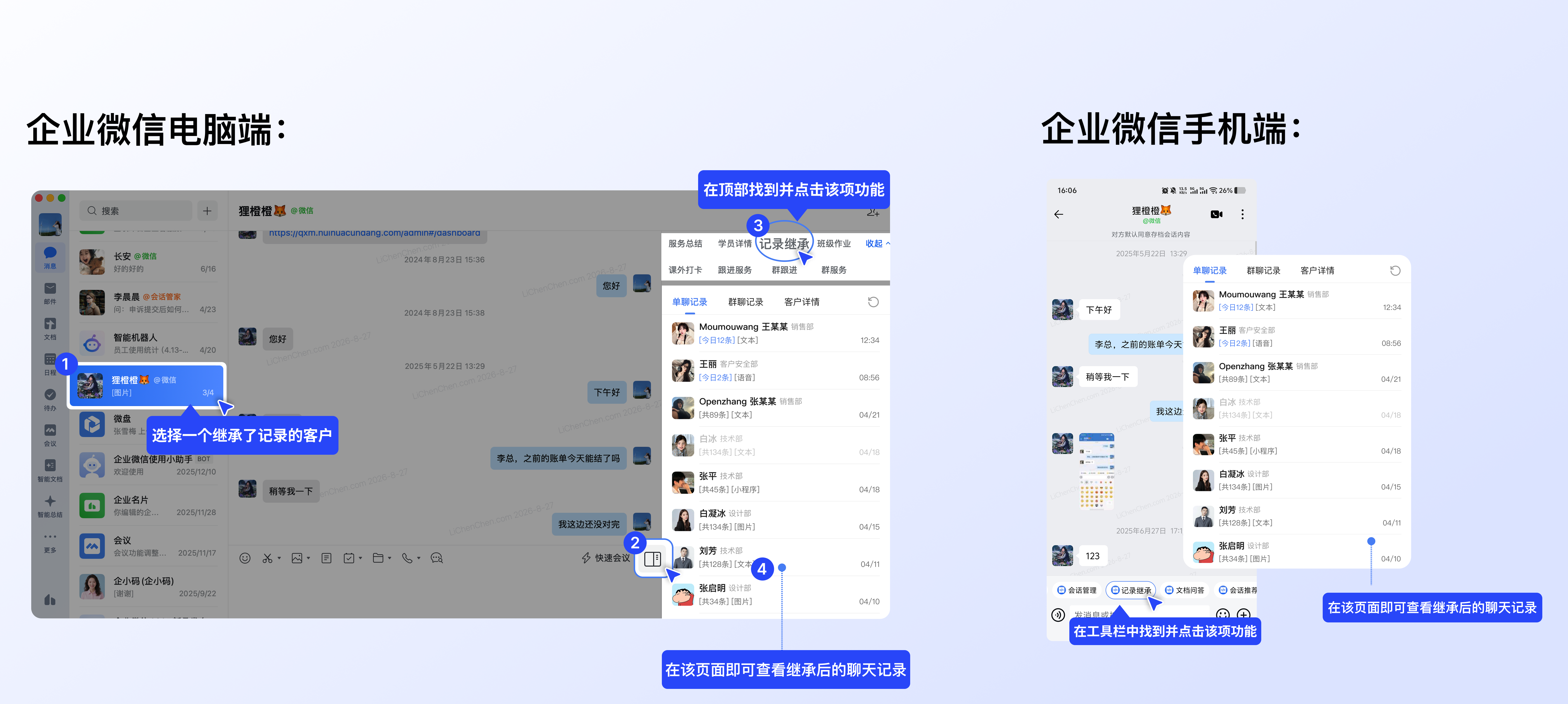Click the 快速会议 quick meeting button
The height and width of the screenshot is (704, 1568).
pyautogui.click(x=606, y=558)
